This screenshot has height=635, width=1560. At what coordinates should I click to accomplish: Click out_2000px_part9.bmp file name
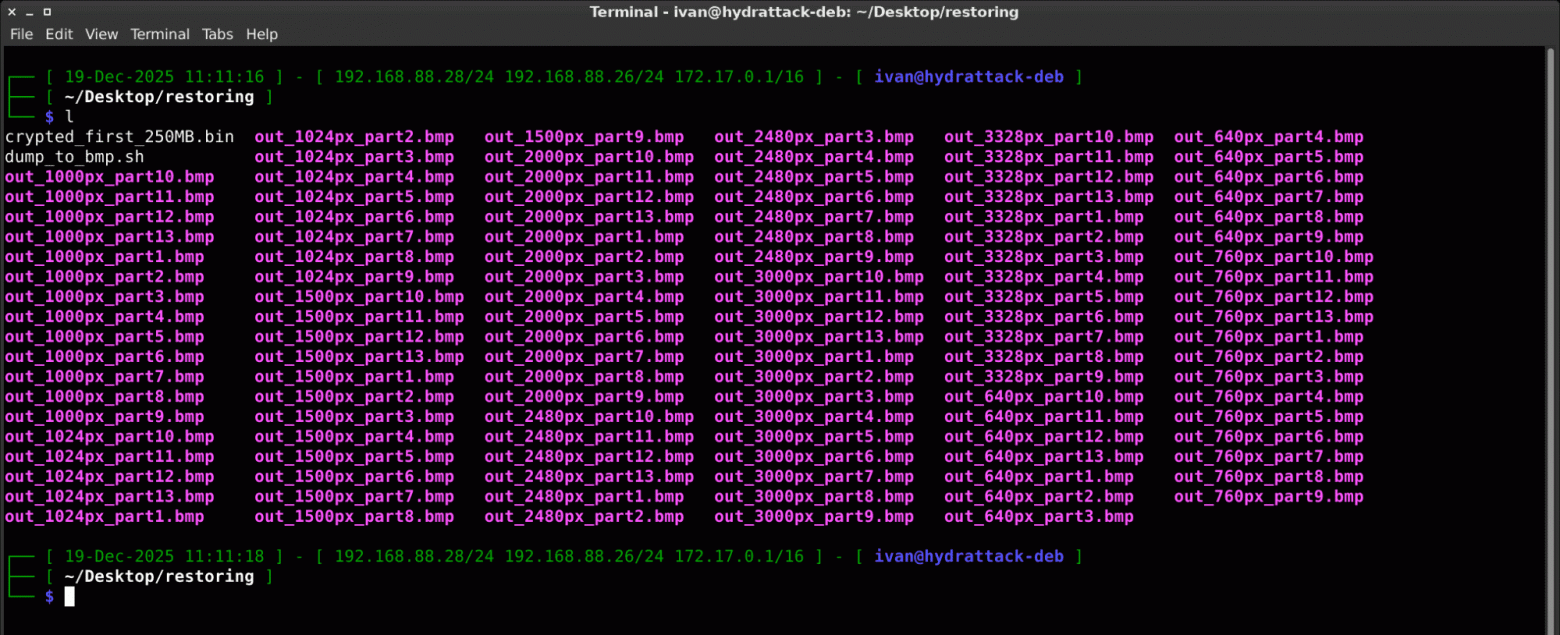(x=584, y=397)
